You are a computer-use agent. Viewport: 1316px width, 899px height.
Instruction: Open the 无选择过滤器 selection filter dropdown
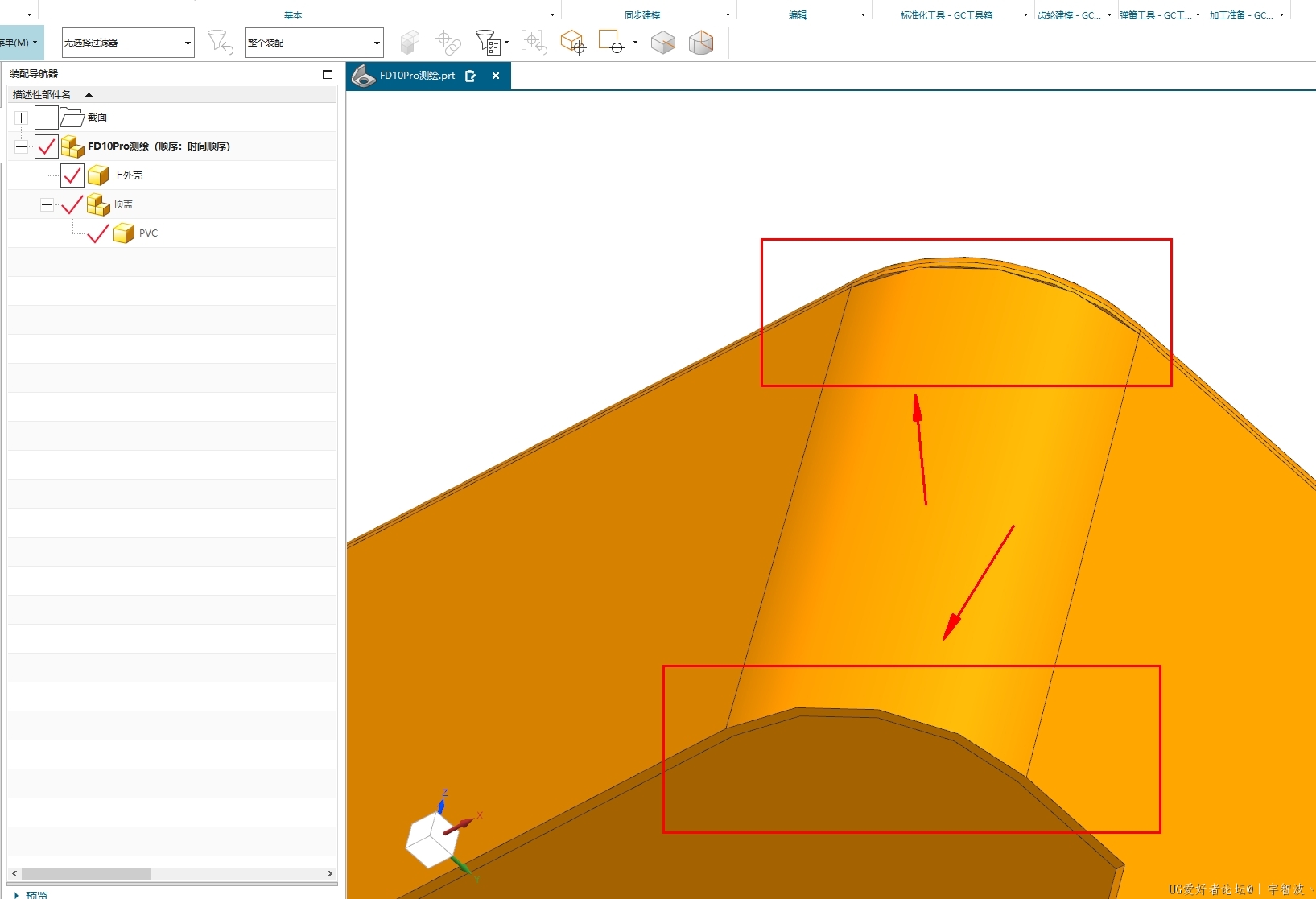point(128,43)
